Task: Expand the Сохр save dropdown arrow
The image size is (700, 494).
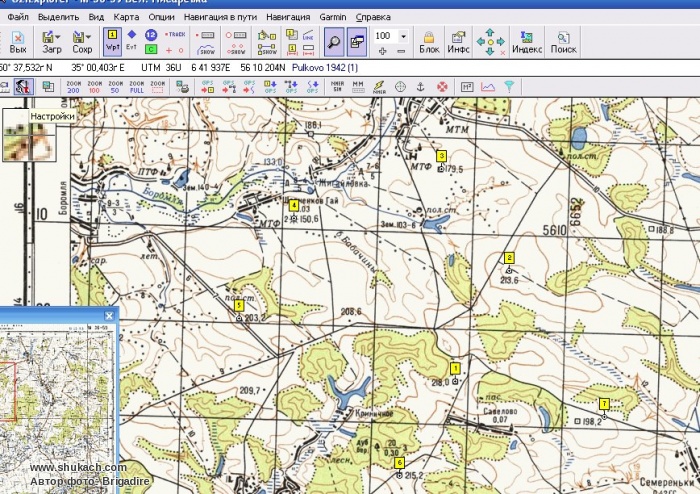Action: 89,37
